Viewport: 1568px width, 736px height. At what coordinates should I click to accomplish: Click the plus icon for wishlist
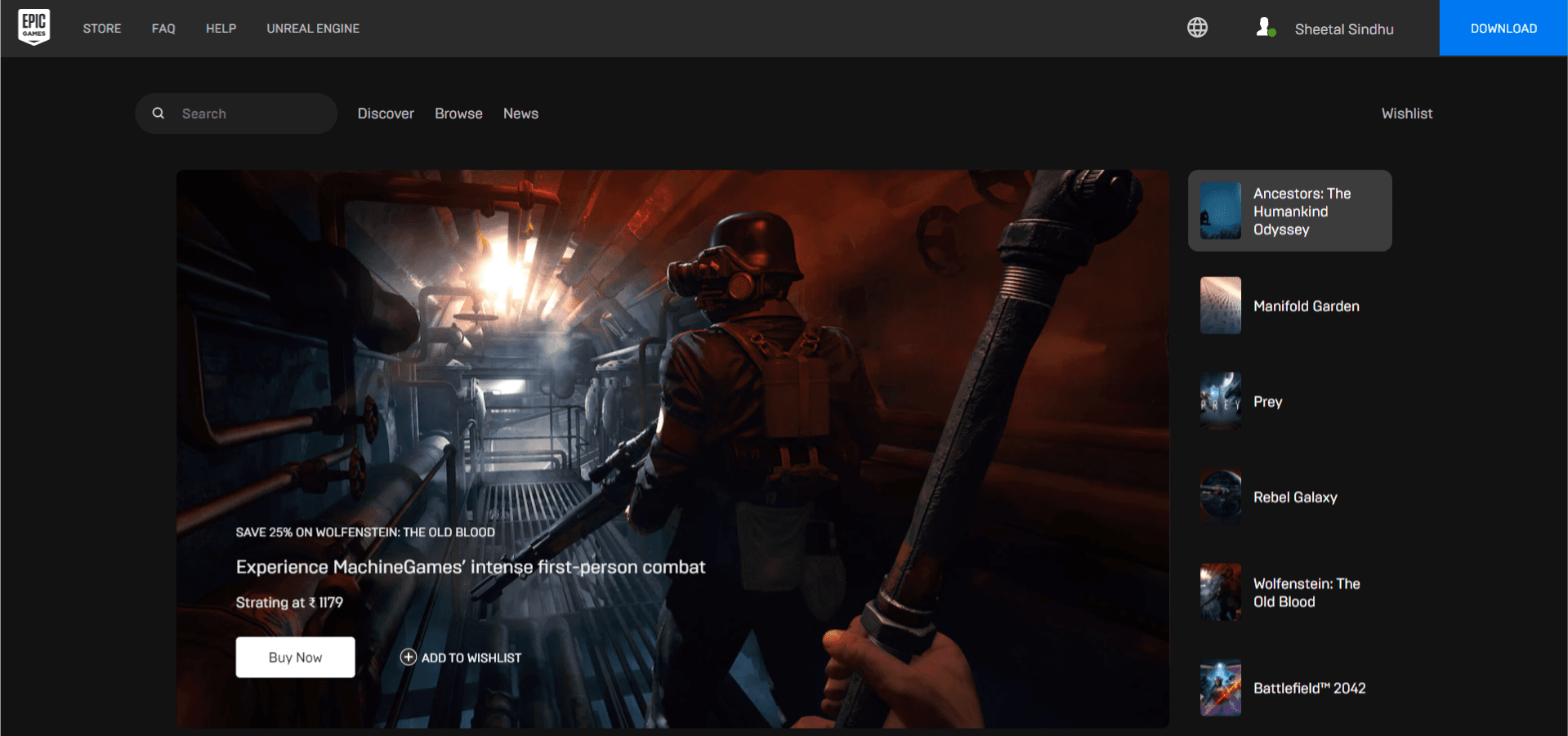coord(409,657)
